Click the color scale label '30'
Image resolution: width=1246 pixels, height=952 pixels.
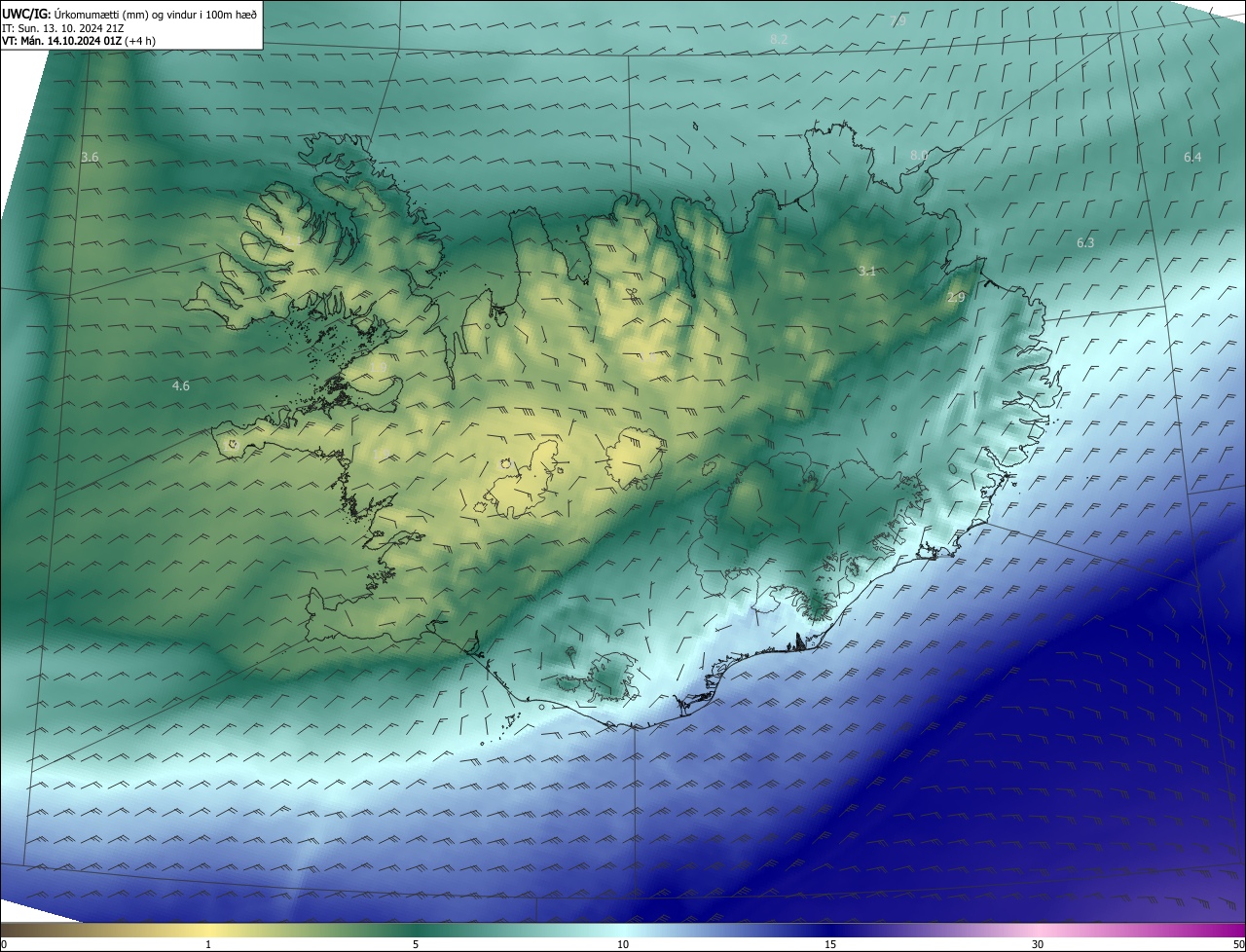pyautogui.click(x=1038, y=944)
